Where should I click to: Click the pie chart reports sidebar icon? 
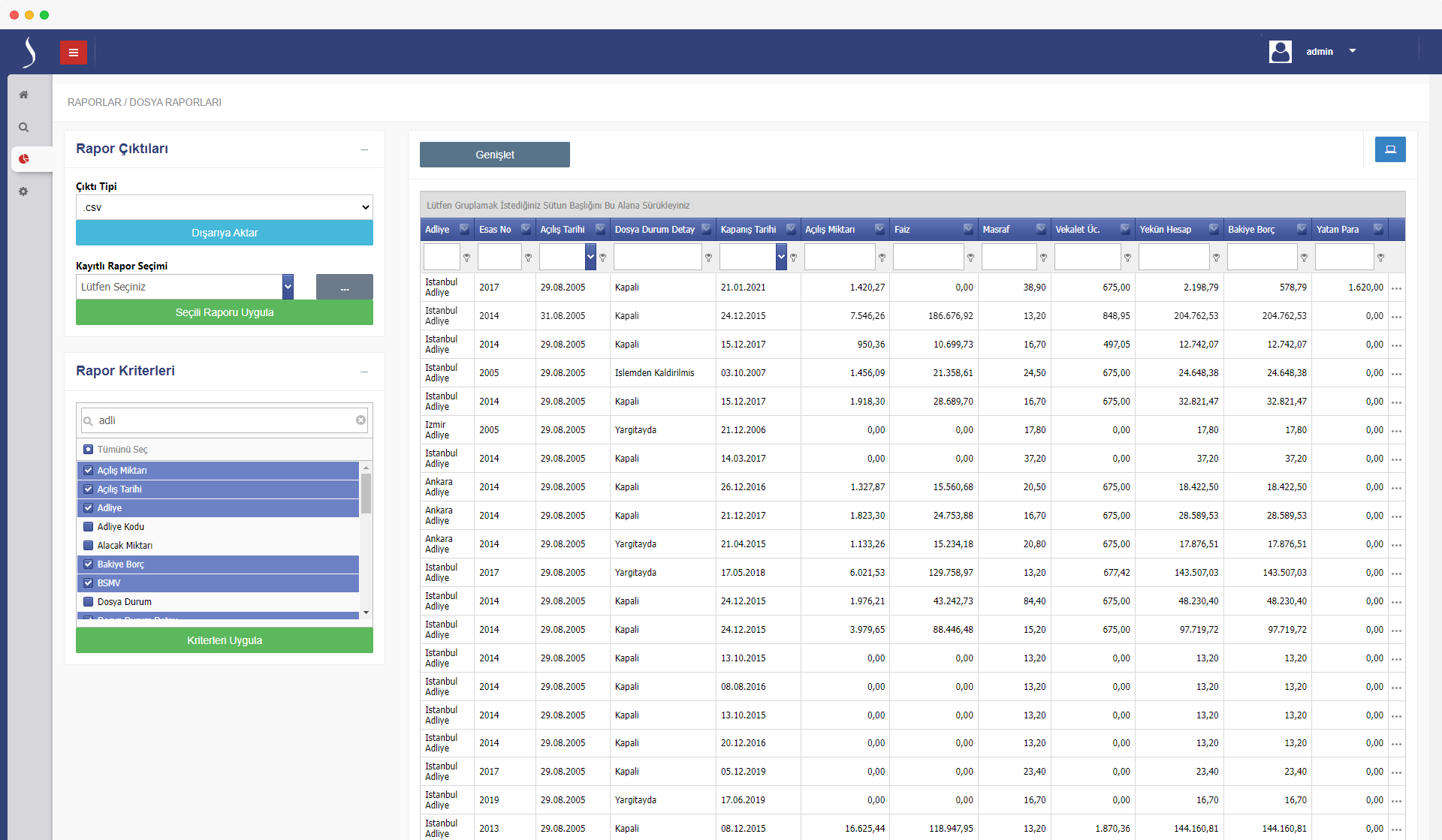pyautogui.click(x=24, y=159)
